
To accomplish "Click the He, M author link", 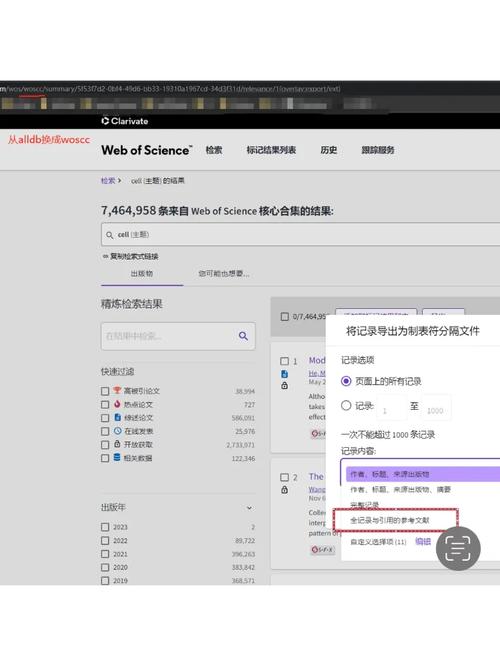I will [317, 373].
